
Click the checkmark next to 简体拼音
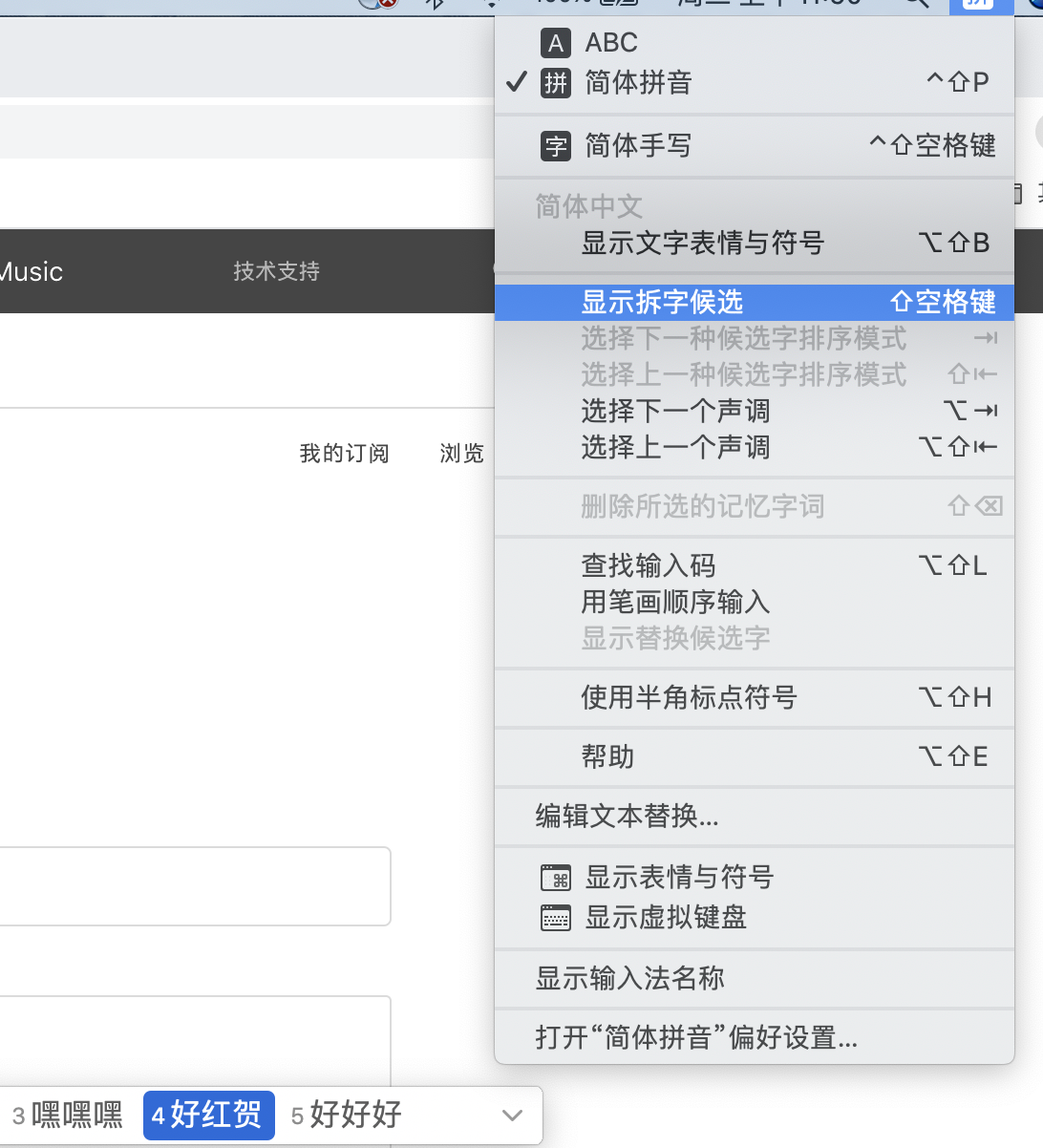517,83
